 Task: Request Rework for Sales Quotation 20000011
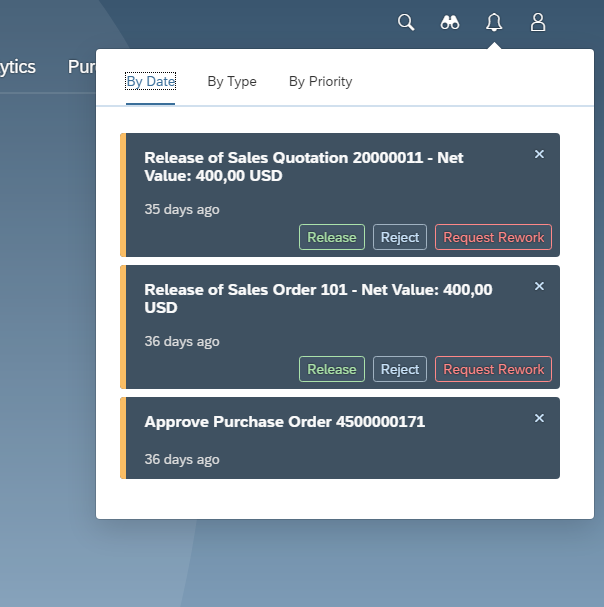[493, 237]
